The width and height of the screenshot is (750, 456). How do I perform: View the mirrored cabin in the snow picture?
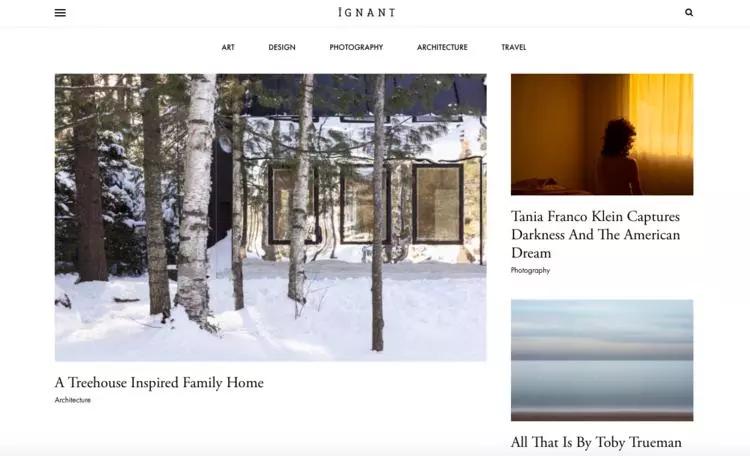pyautogui.click(x=271, y=217)
